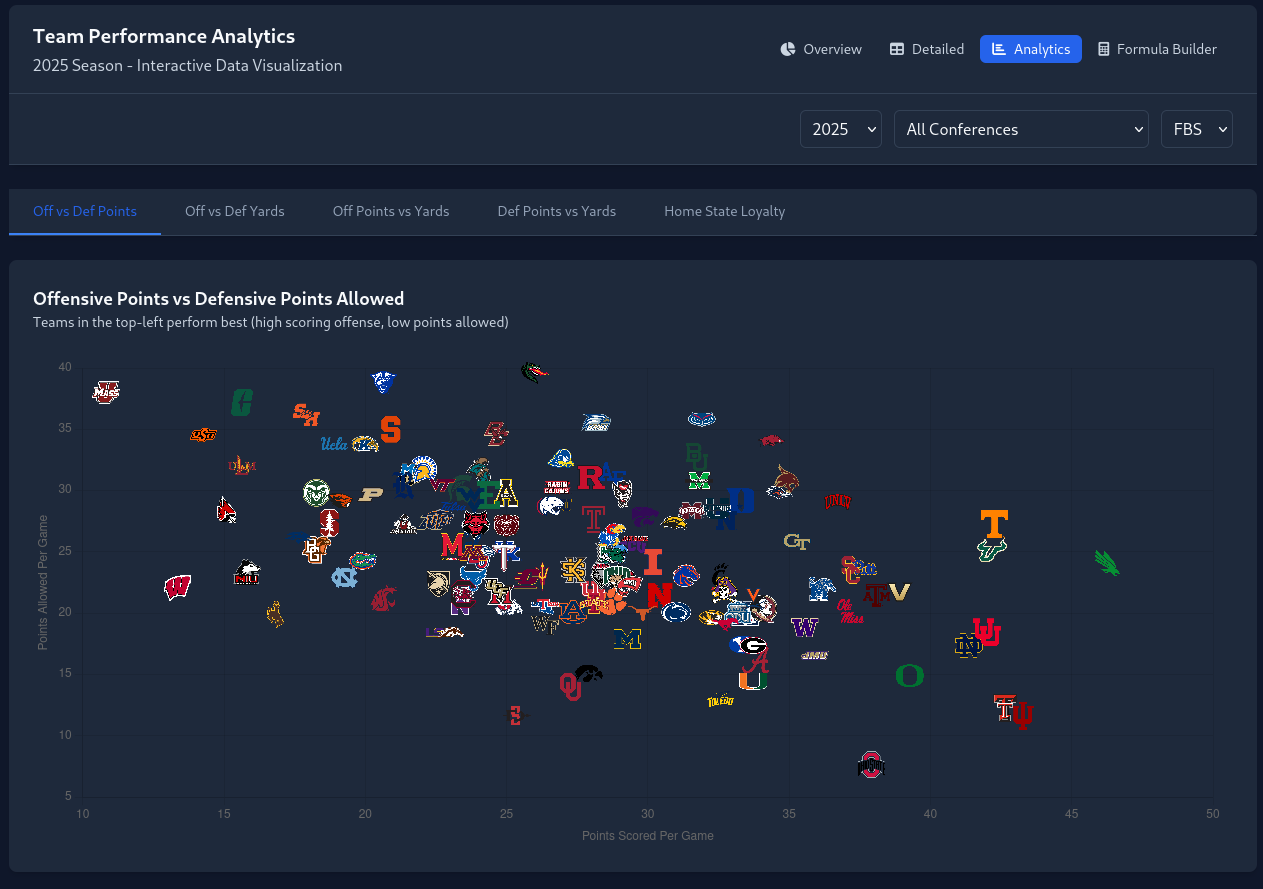Select the green Oregon O logo
Screen dimensions: 1263x889
909,676
